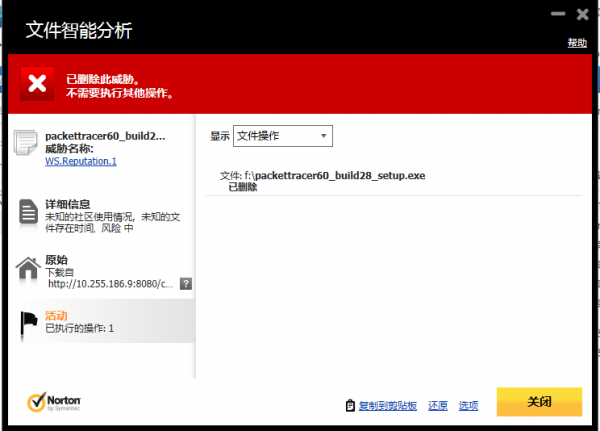The image size is (600, 431).
Task: Click the 已执行的操作: 1 text
Action: (79, 328)
